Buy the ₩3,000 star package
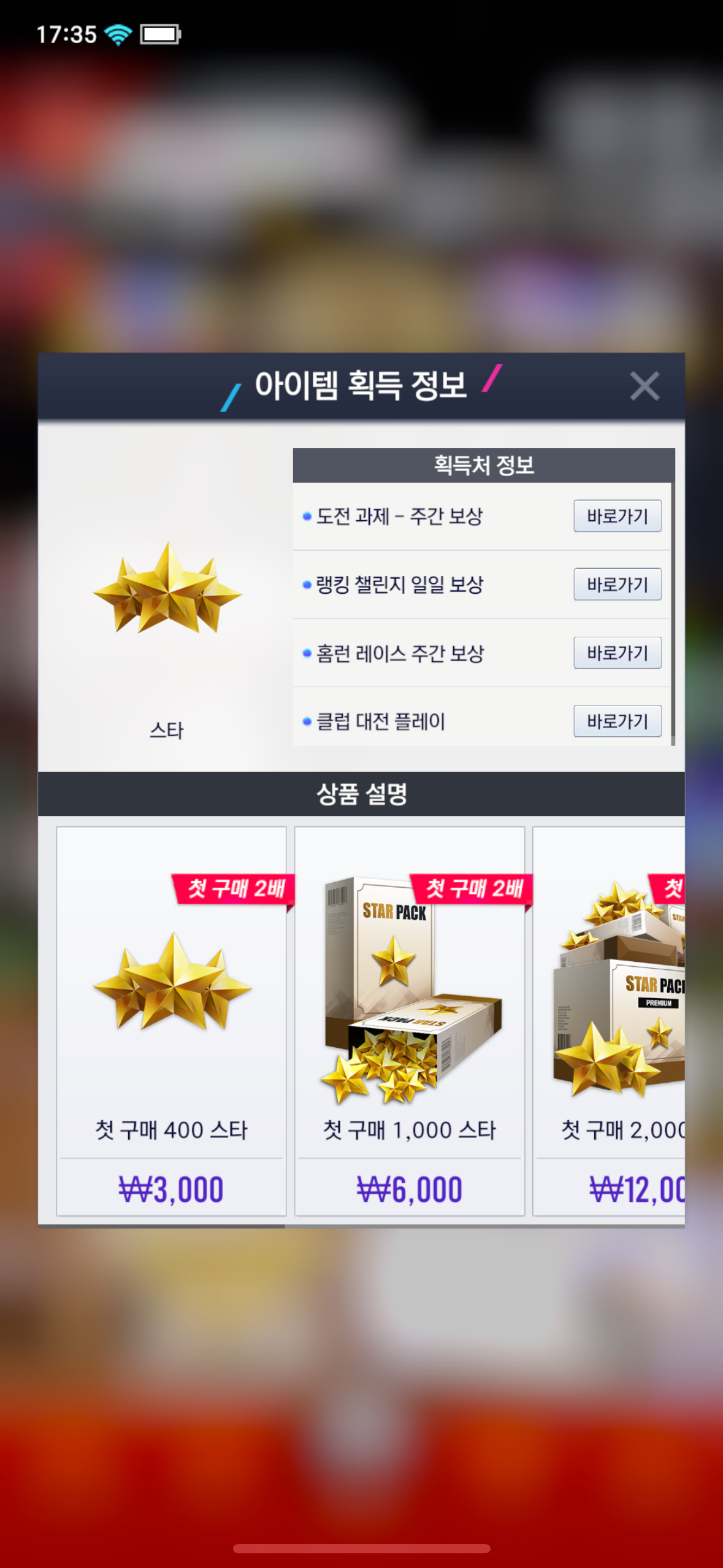This screenshot has width=723, height=1568. pyautogui.click(x=171, y=1189)
